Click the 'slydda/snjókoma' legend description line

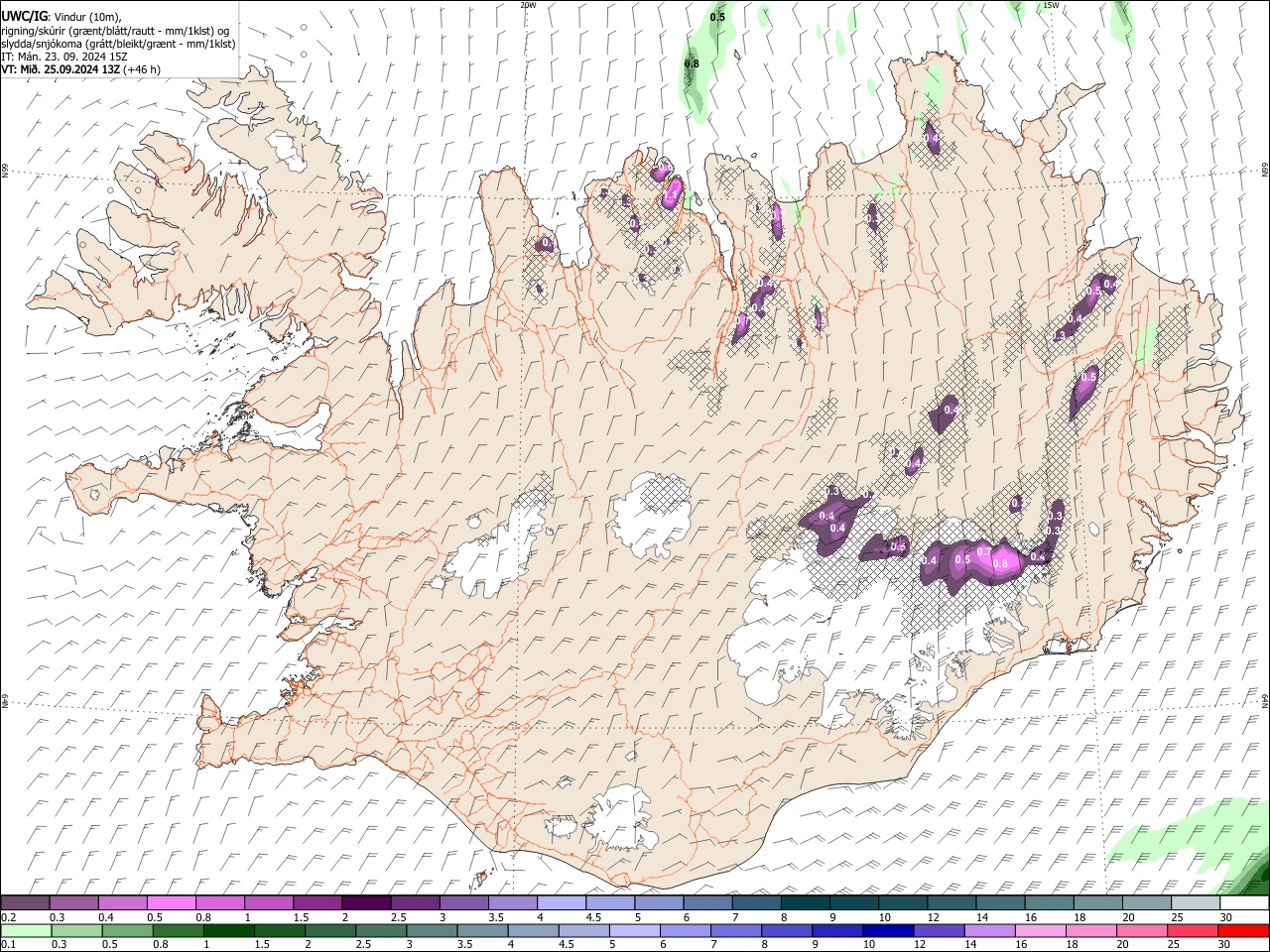click(118, 44)
